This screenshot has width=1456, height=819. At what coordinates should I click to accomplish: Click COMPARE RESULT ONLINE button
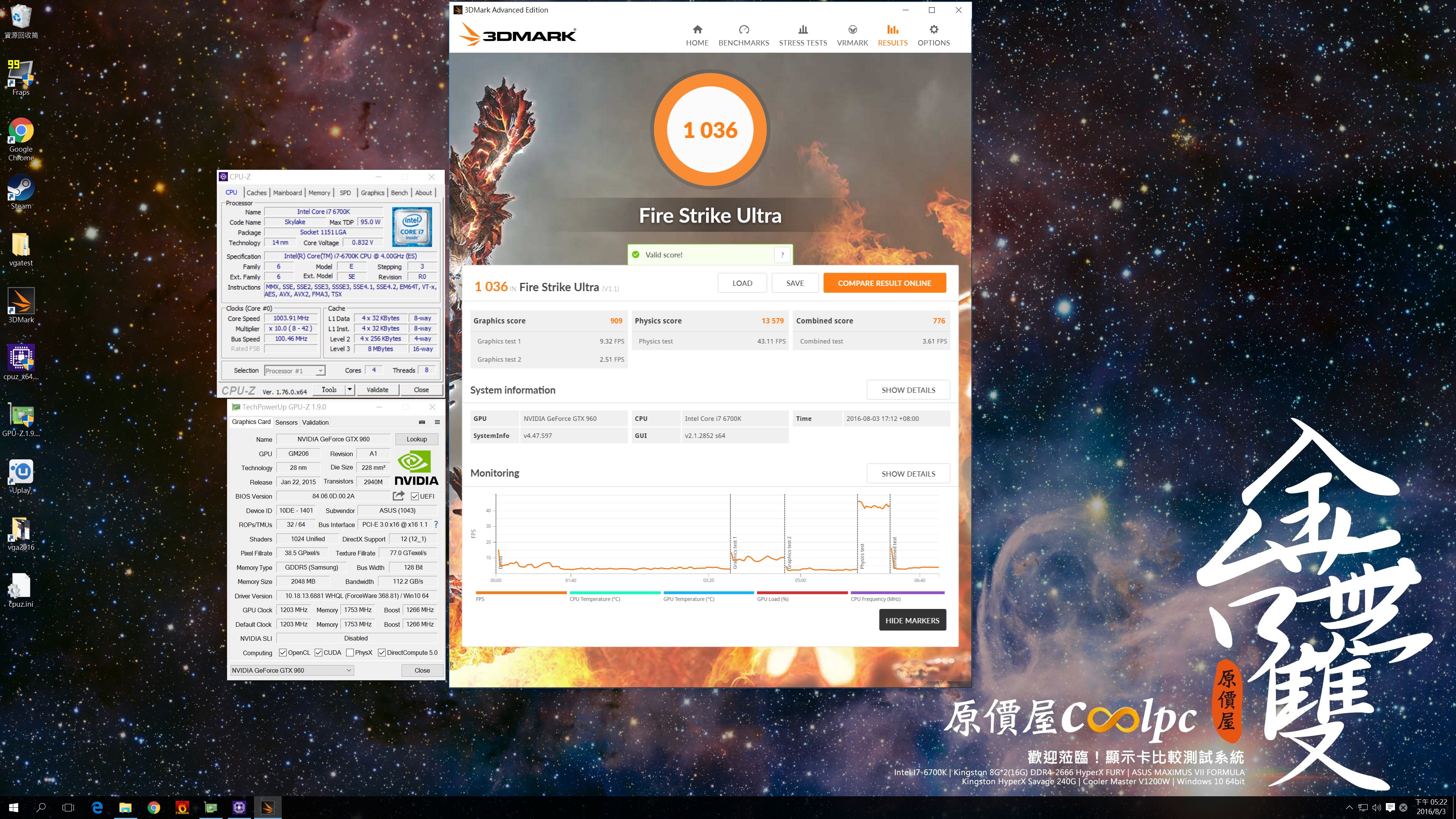click(x=884, y=283)
